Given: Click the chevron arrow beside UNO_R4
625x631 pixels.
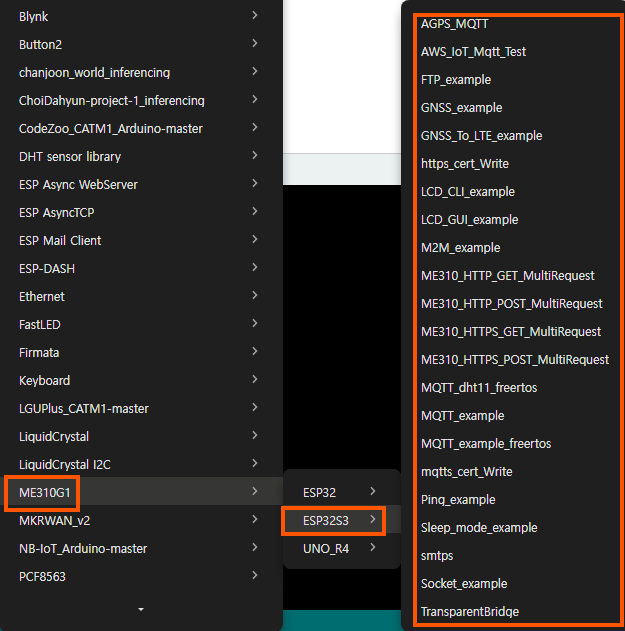Looking at the screenshot, I should point(373,547).
